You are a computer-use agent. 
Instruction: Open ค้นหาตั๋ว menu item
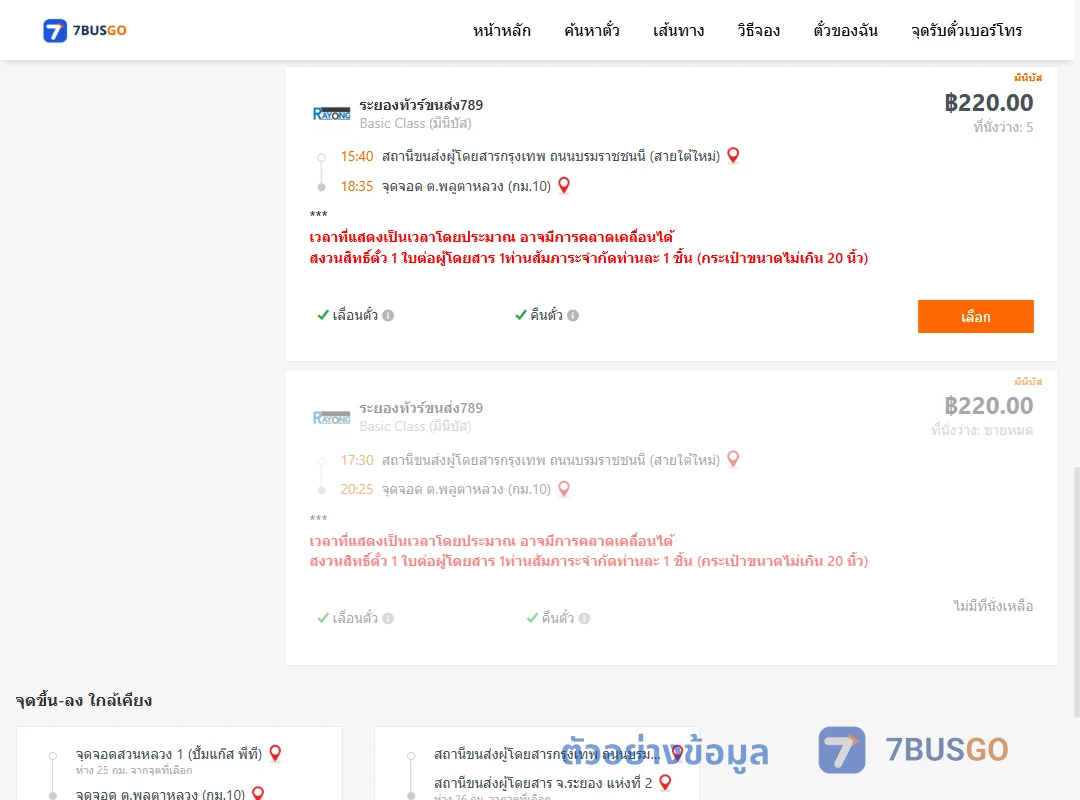point(592,30)
